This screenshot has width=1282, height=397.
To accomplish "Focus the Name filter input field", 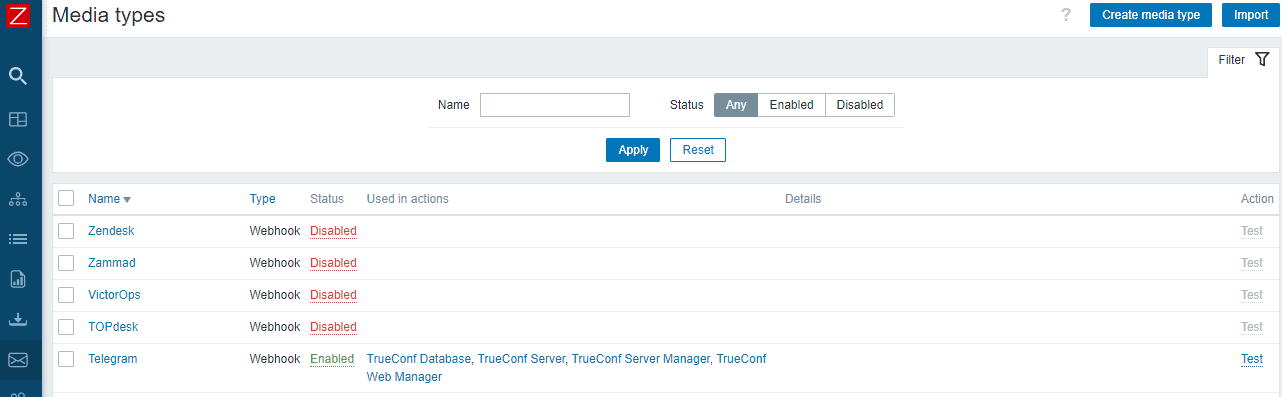I will pyautogui.click(x=555, y=105).
